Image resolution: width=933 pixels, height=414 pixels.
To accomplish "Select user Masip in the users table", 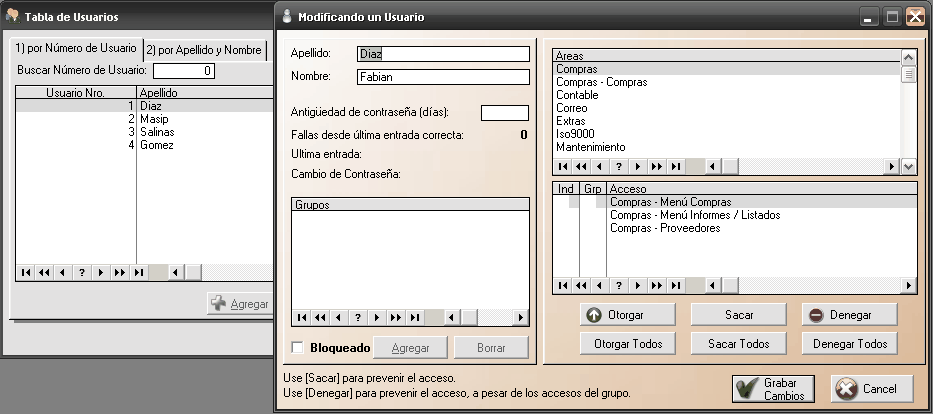I will [154, 118].
